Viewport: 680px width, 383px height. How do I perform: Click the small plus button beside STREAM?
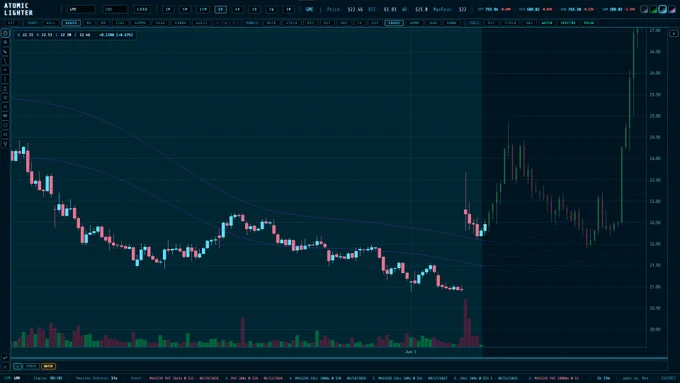point(17,367)
